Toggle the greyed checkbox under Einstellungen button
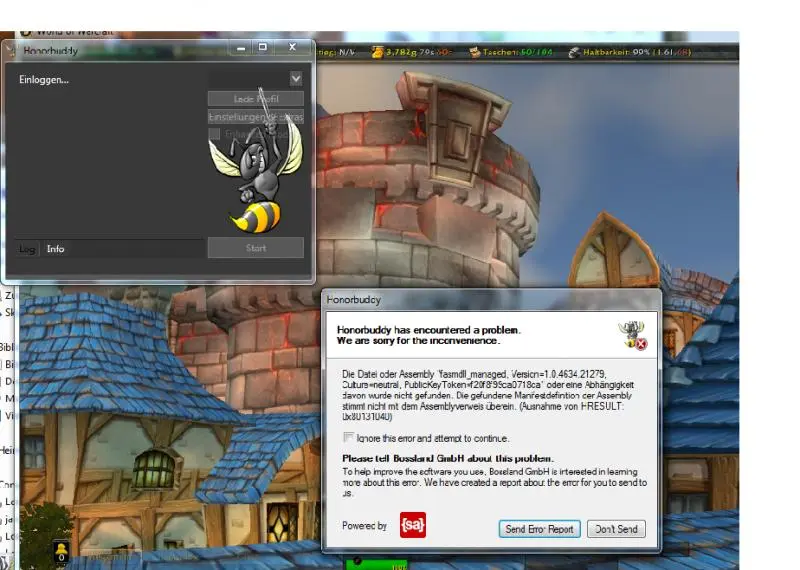The height and width of the screenshot is (570, 800). coord(215,134)
